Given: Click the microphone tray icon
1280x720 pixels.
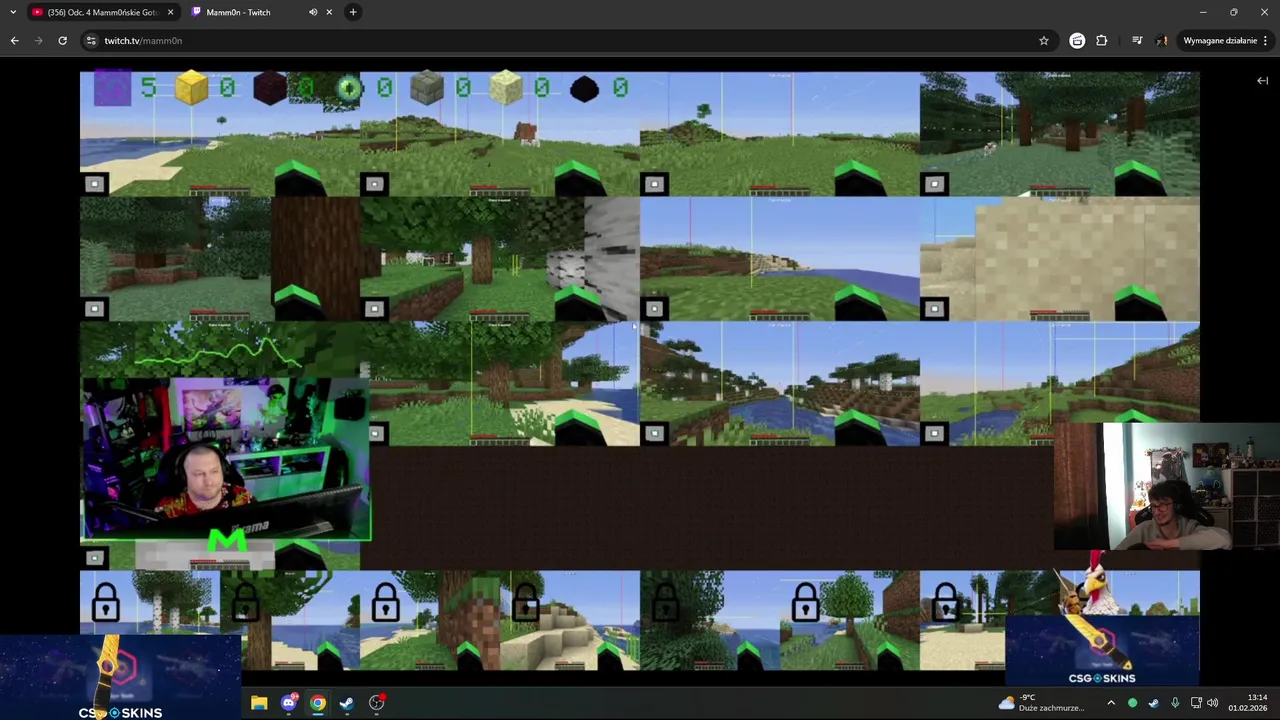Looking at the screenshot, I should (1175, 703).
